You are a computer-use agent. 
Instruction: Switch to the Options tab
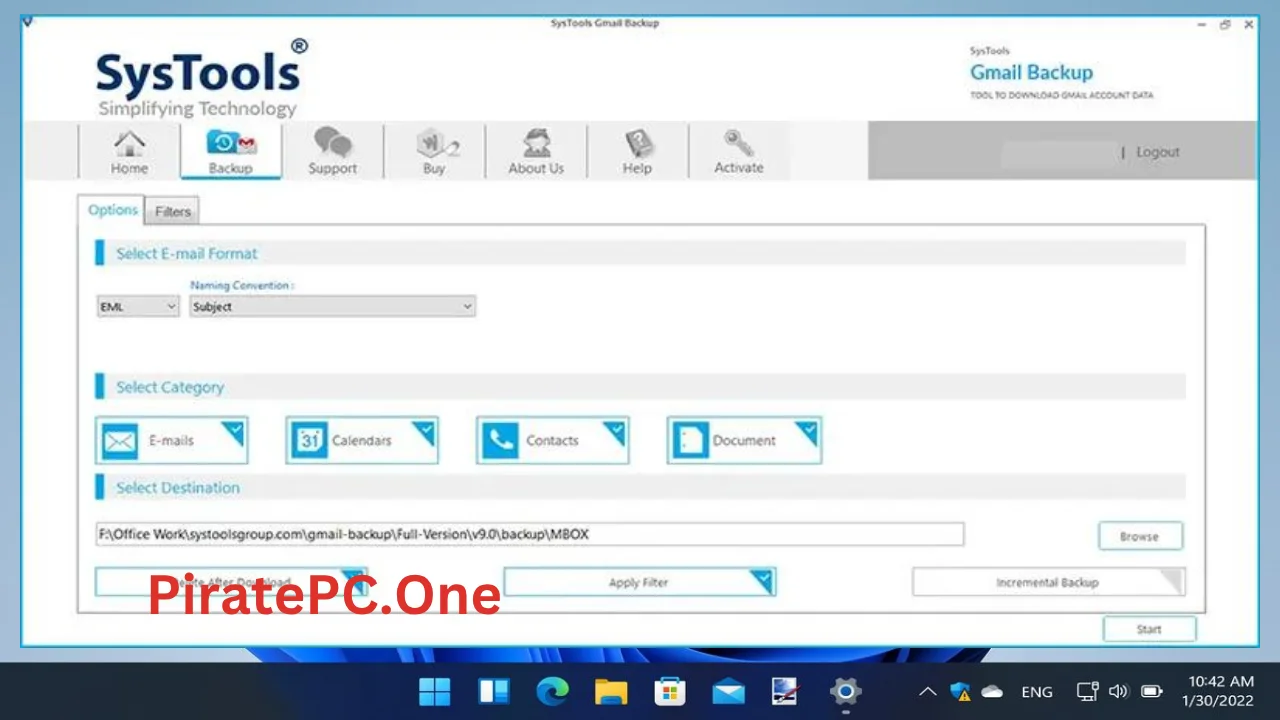click(112, 210)
